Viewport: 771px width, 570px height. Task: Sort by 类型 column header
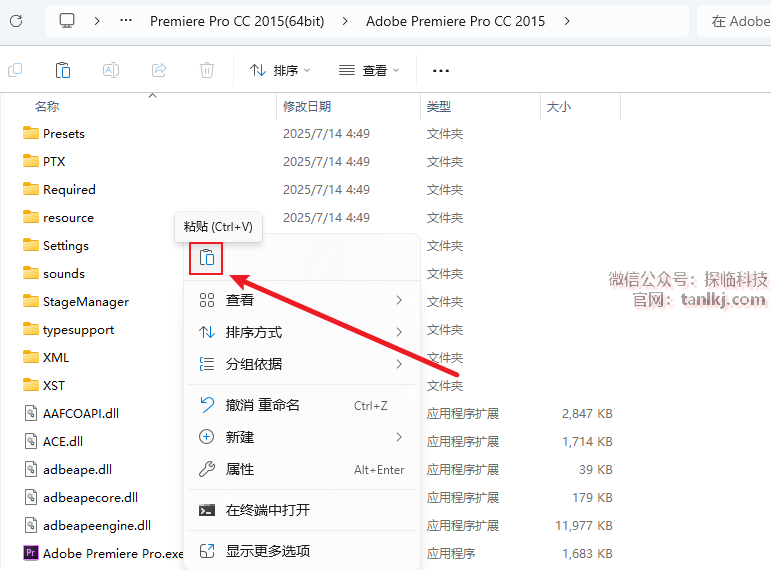[x=439, y=106]
